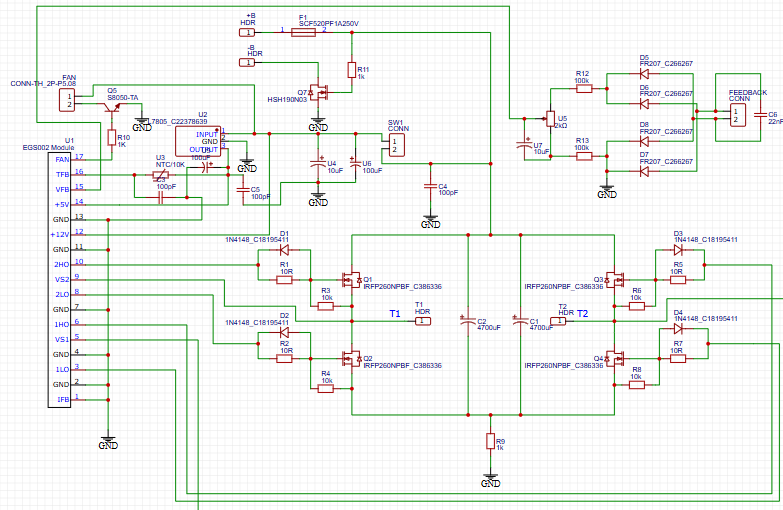This screenshot has height=510, width=783.
Task: Select the R7 10R resistor symbol
Action: coord(678,359)
